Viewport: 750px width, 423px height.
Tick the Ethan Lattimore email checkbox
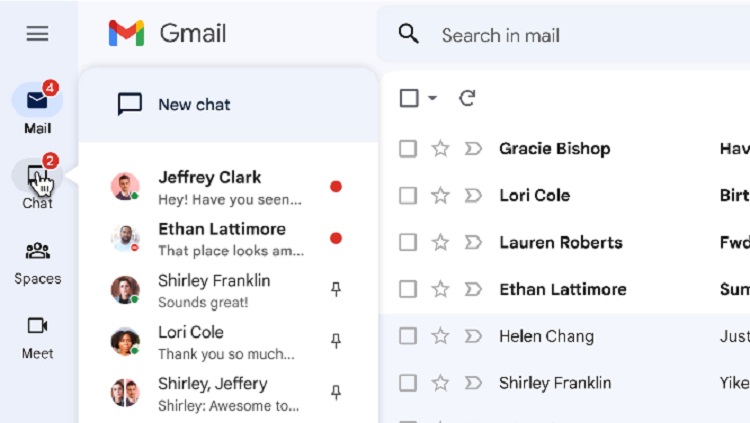click(x=408, y=289)
